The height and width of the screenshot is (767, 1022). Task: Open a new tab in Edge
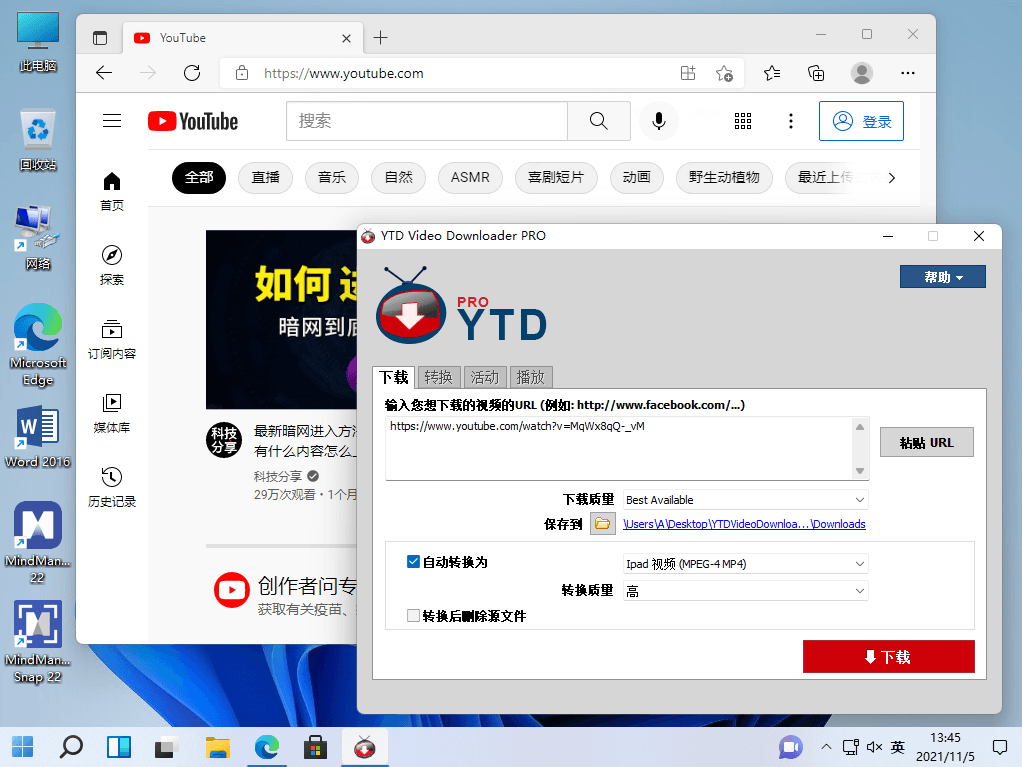coord(381,38)
